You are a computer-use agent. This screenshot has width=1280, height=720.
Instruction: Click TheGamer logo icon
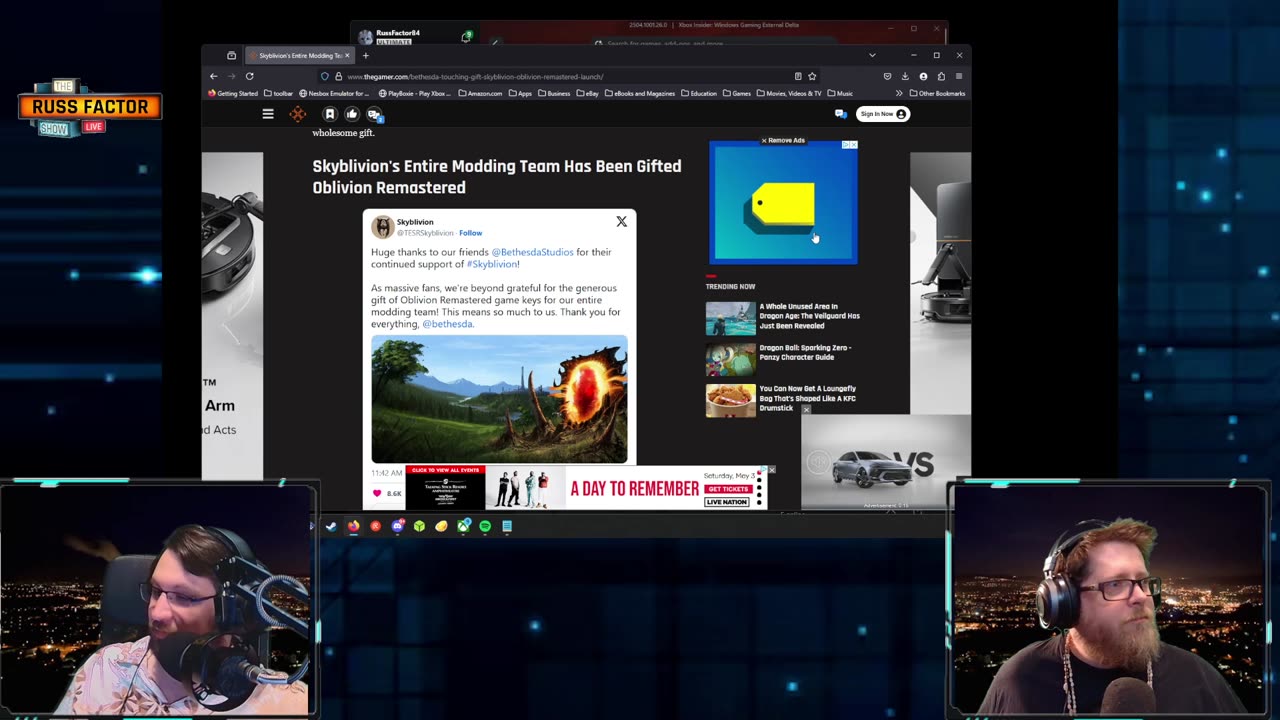click(x=298, y=114)
